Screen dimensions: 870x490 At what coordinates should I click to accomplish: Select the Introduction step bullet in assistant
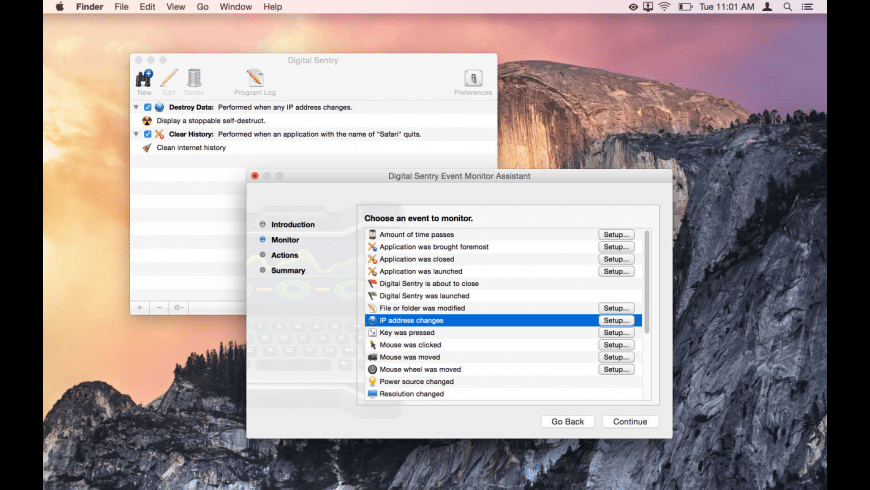coord(263,225)
